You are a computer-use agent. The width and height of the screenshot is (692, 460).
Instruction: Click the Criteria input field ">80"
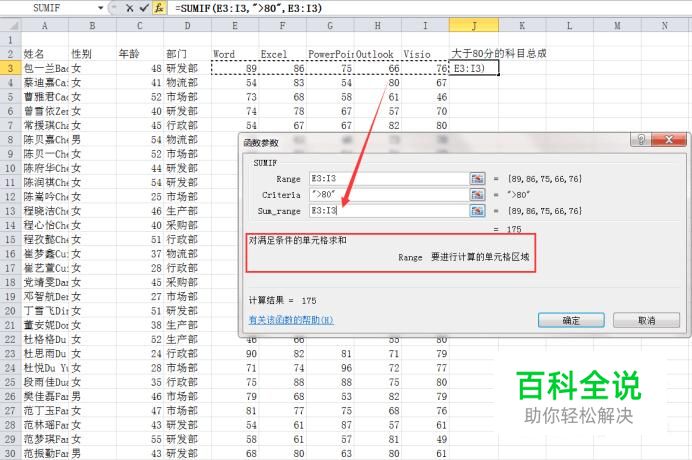click(389, 195)
